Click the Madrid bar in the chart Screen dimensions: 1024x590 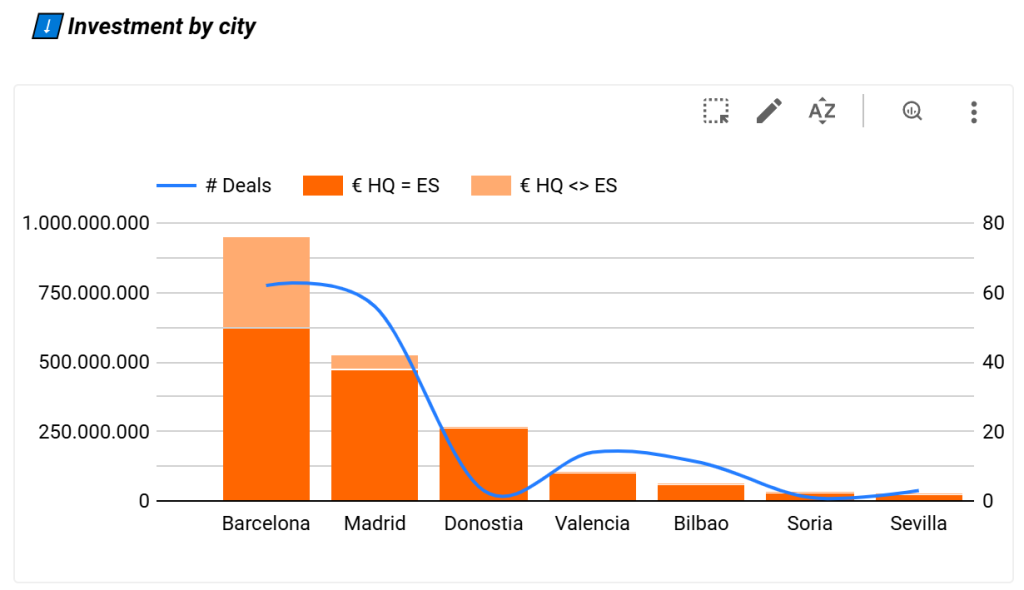(x=374, y=435)
